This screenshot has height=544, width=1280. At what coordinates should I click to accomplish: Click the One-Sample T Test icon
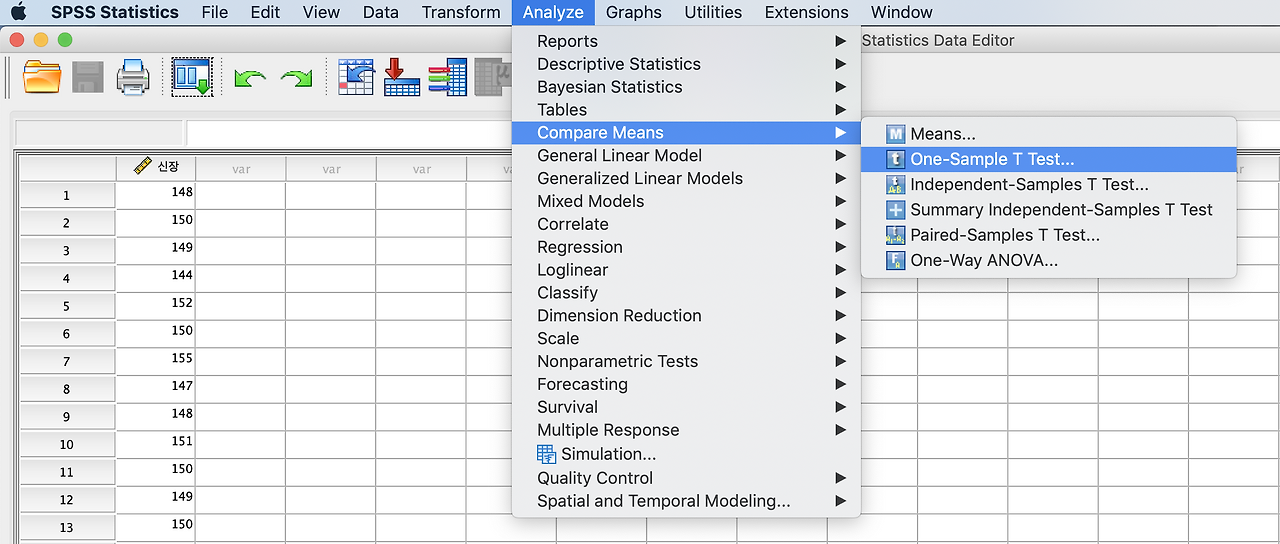(x=895, y=159)
